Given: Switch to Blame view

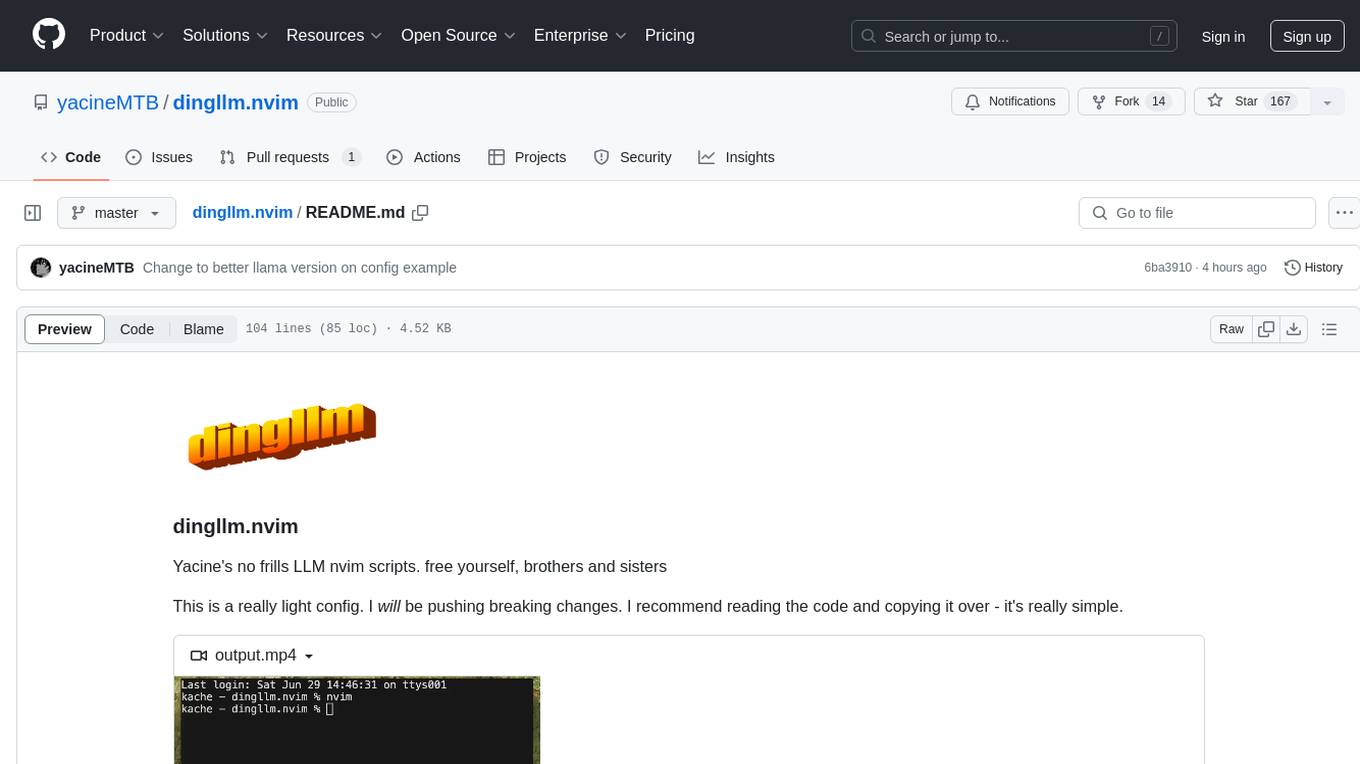Looking at the screenshot, I should 203,329.
